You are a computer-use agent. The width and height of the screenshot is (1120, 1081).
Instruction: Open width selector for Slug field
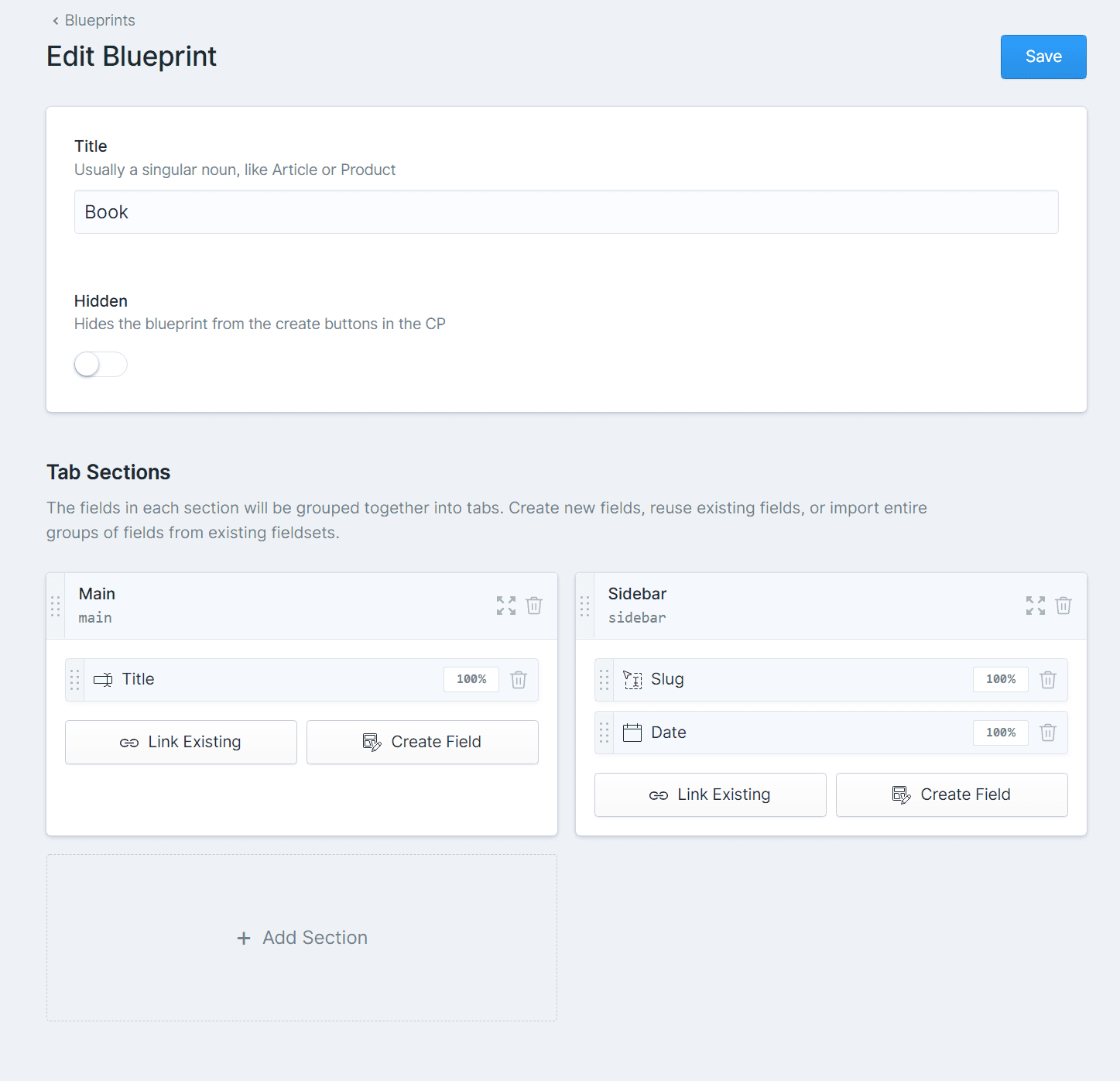tap(1001, 679)
